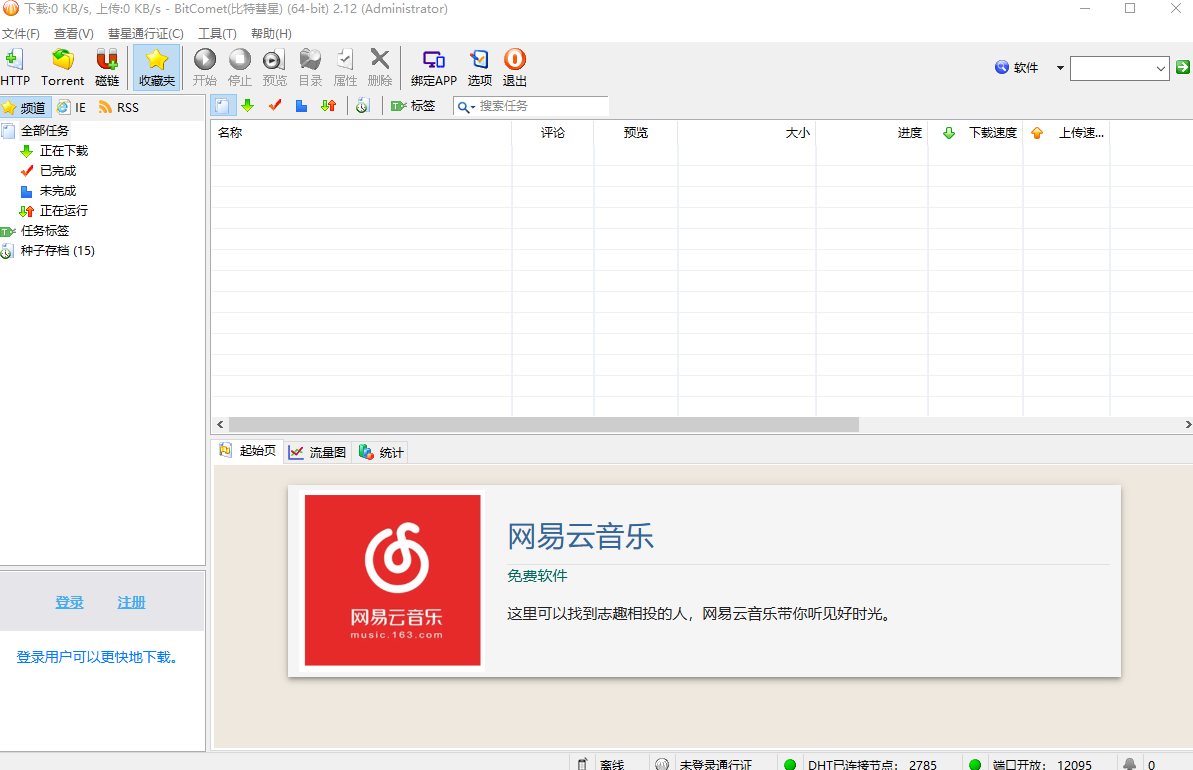This screenshot has height=770, width=1193.
Task: Select 正在运行 in the task tree
Action: click(63, 210)
